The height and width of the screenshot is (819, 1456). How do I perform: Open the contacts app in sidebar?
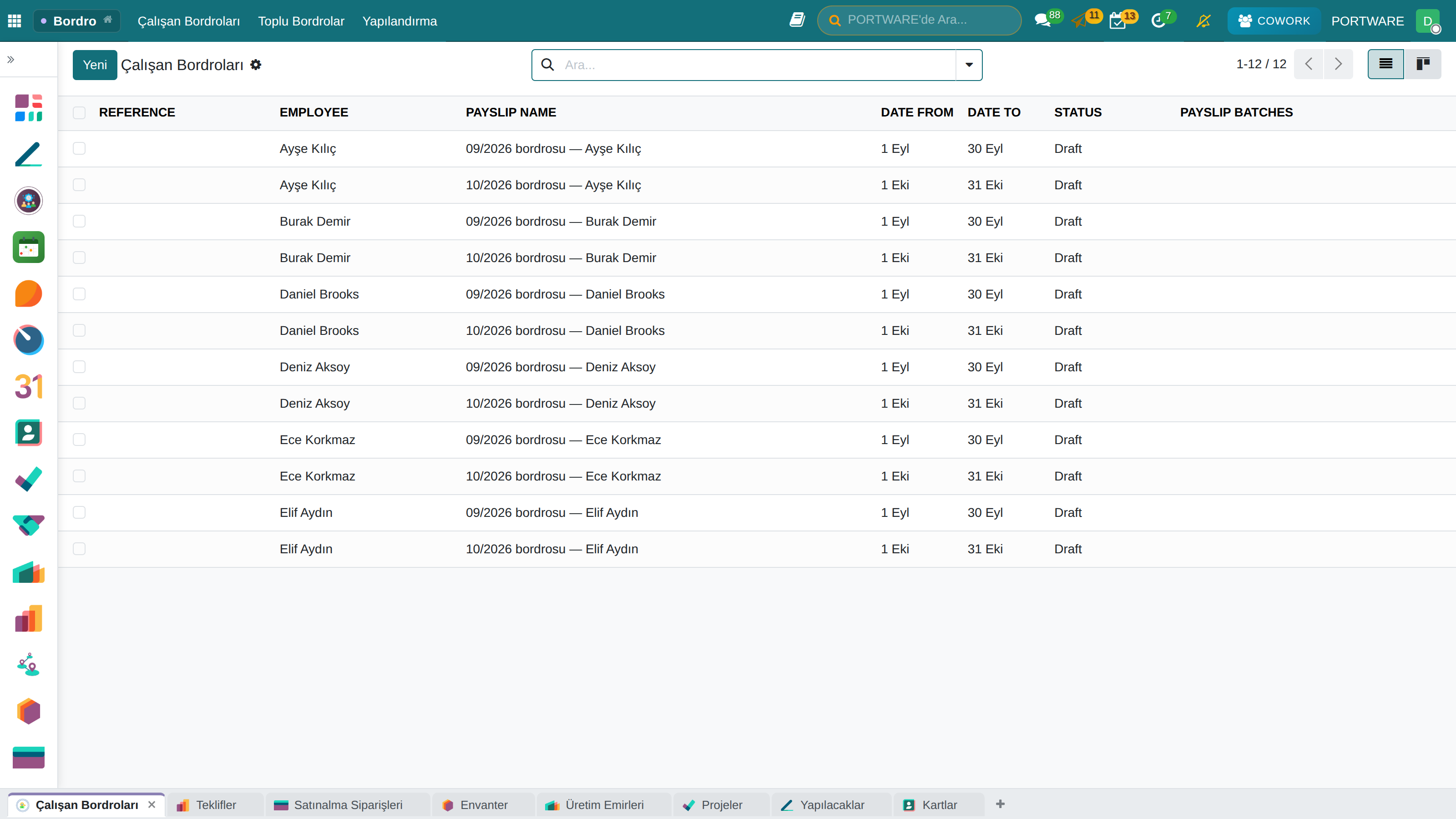tap(28, 433)
